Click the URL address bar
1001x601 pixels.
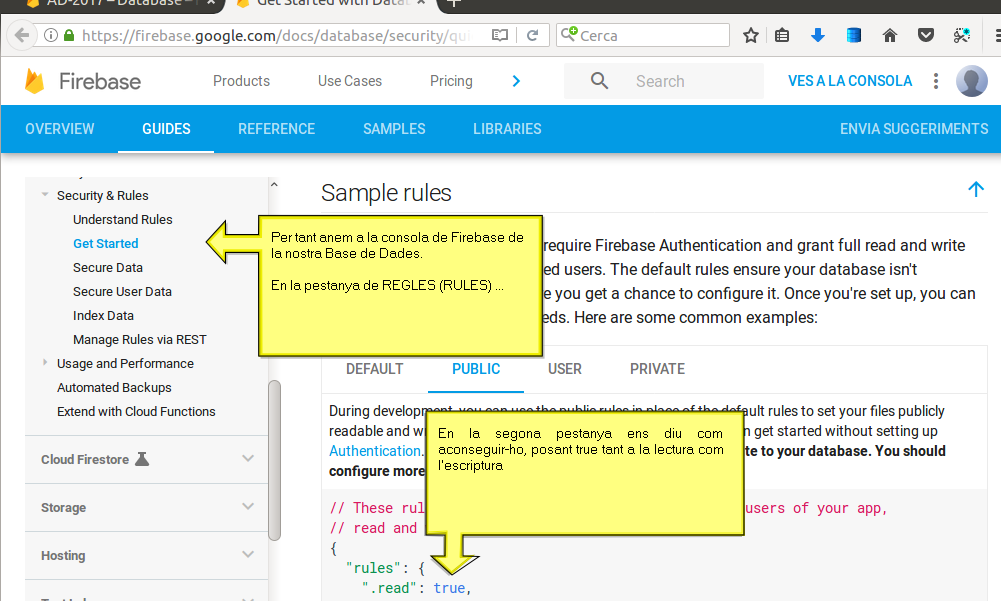click(x=278, y=35)
